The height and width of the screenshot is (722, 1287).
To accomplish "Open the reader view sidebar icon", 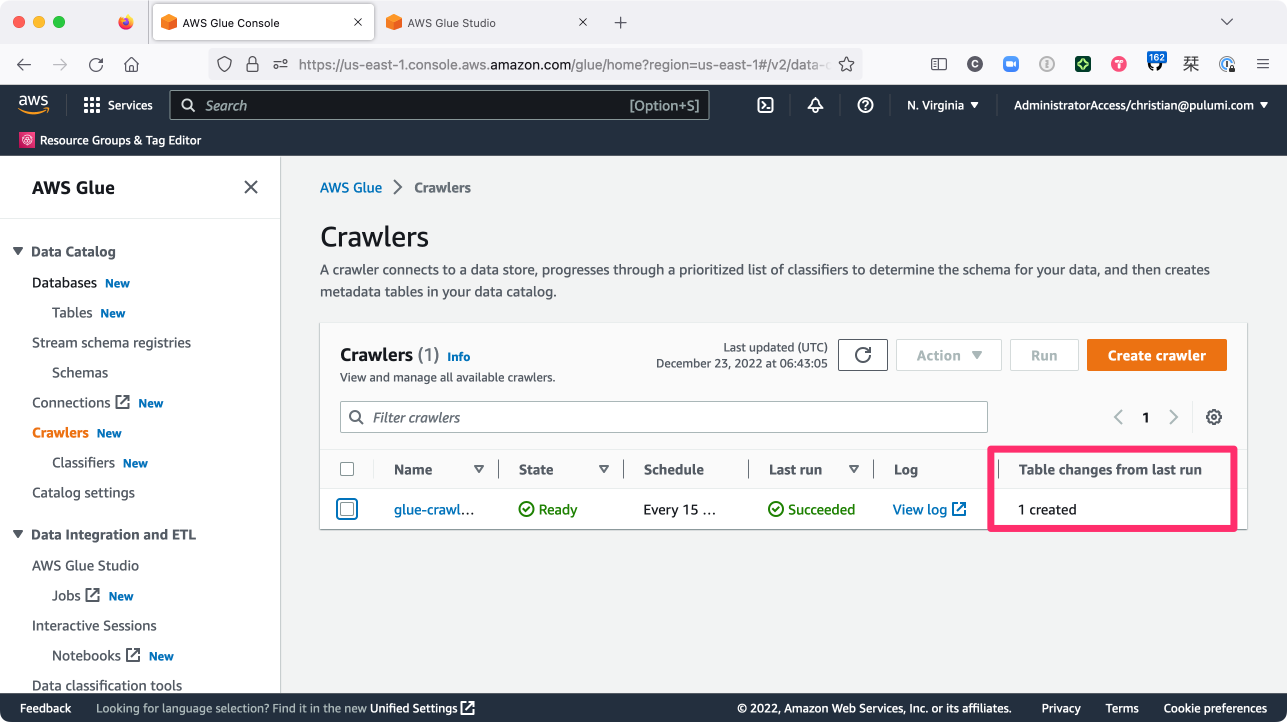I will (x=939, y=64).
